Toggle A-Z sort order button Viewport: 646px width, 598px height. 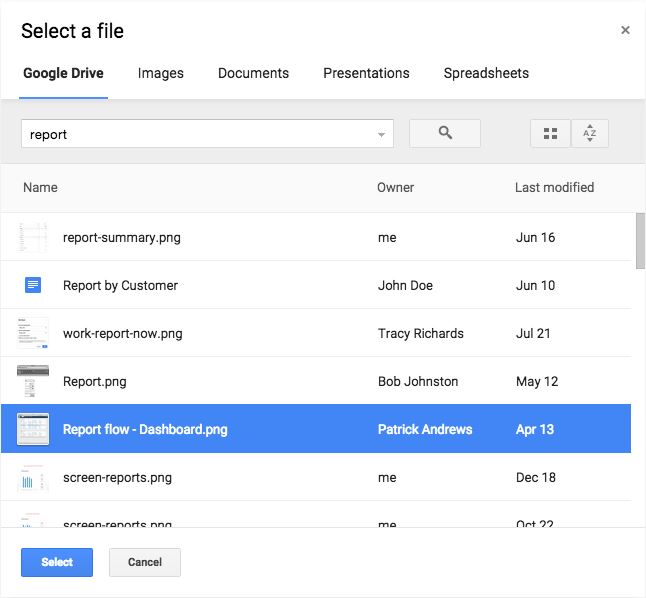click(x=590, y=133)
